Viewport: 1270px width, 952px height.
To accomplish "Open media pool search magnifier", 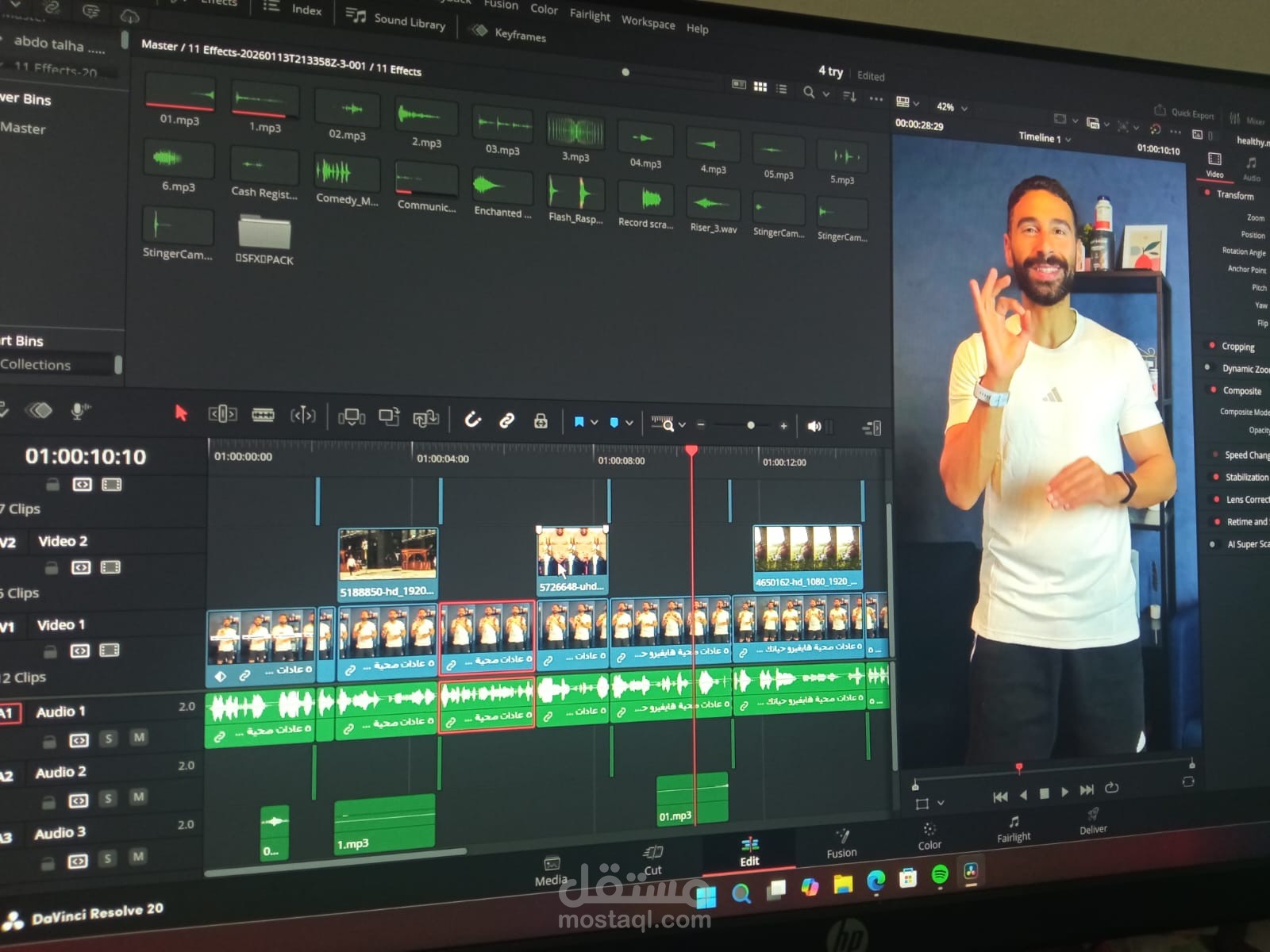I will 808,92.
